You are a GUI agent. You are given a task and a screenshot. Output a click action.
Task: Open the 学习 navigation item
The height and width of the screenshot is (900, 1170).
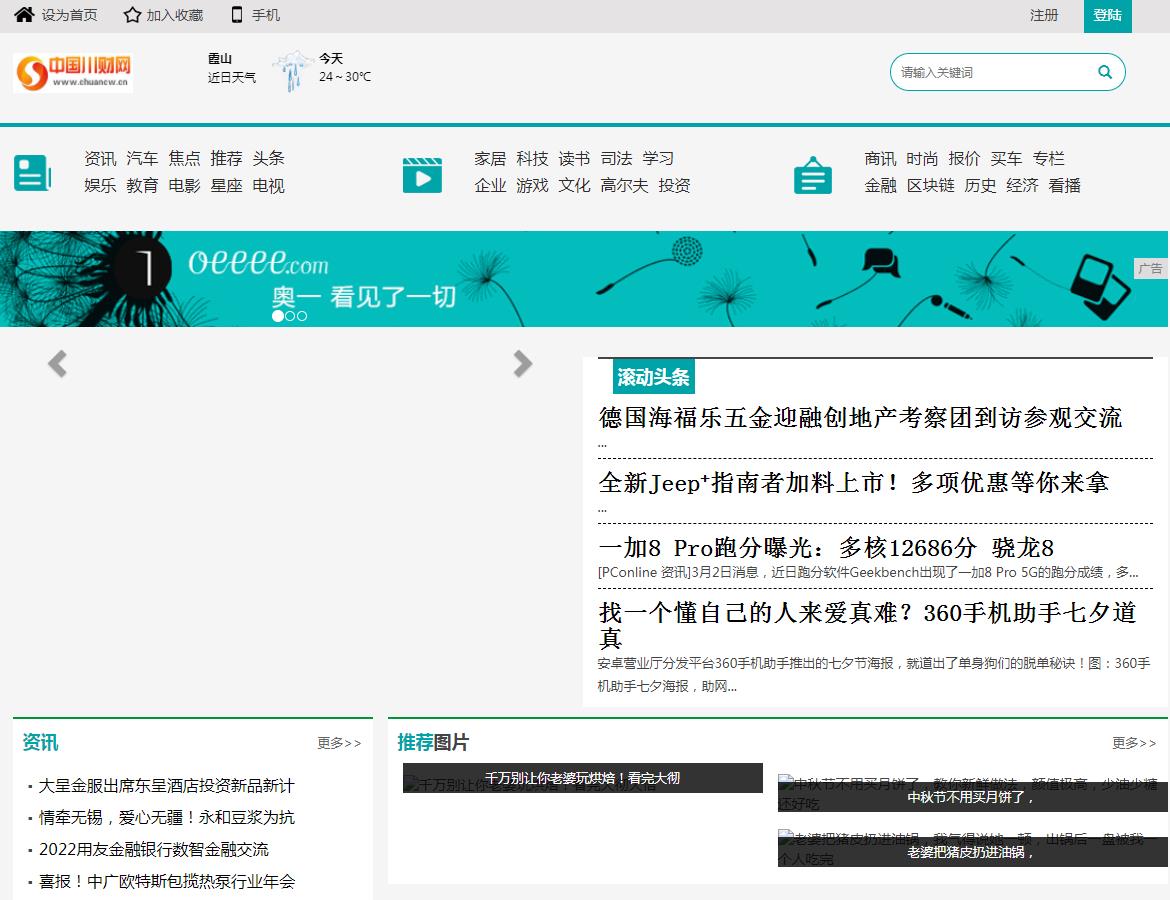click(658, 158)
